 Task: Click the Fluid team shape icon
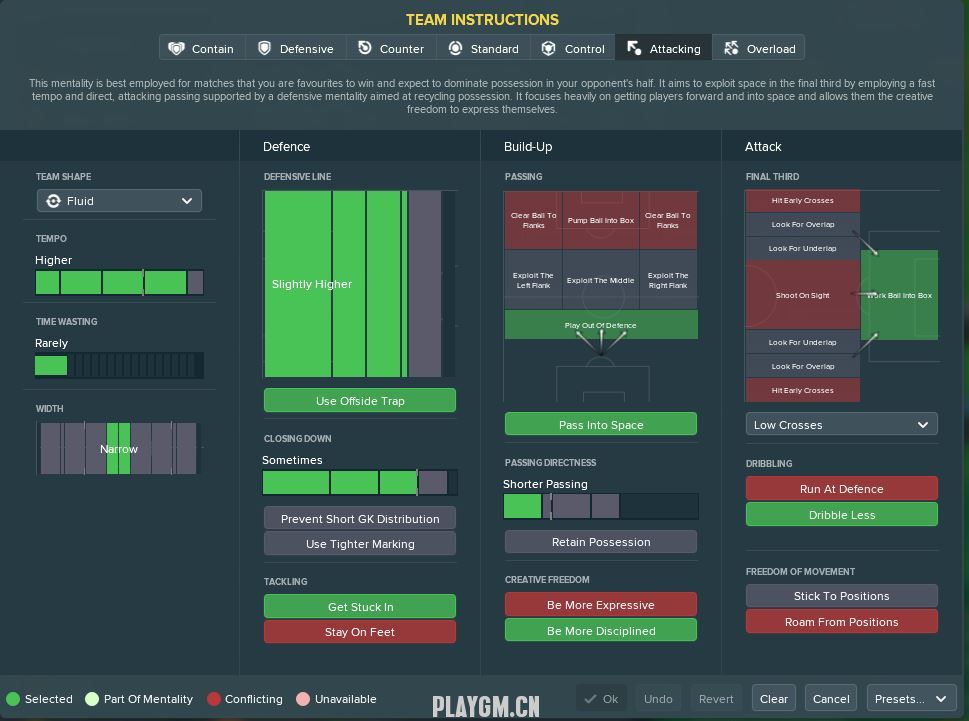tap(54, 201)
